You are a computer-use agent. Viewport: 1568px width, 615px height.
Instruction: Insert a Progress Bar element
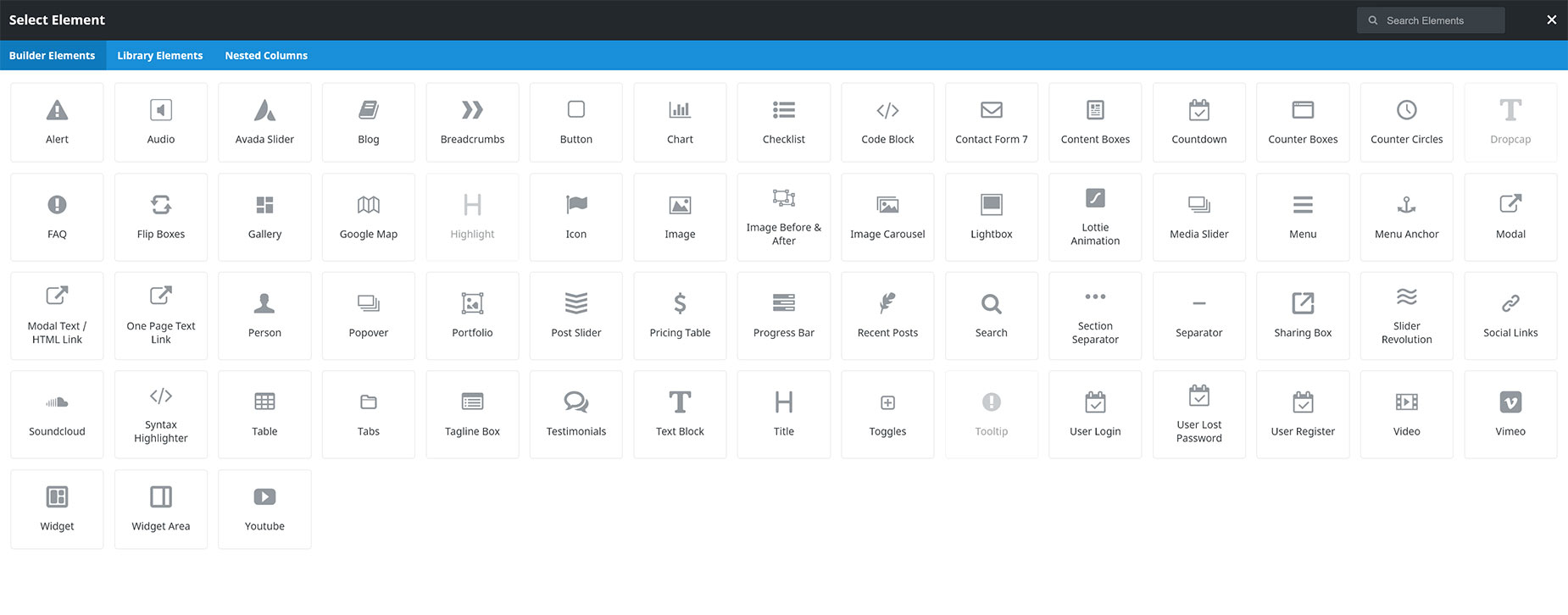784,316
